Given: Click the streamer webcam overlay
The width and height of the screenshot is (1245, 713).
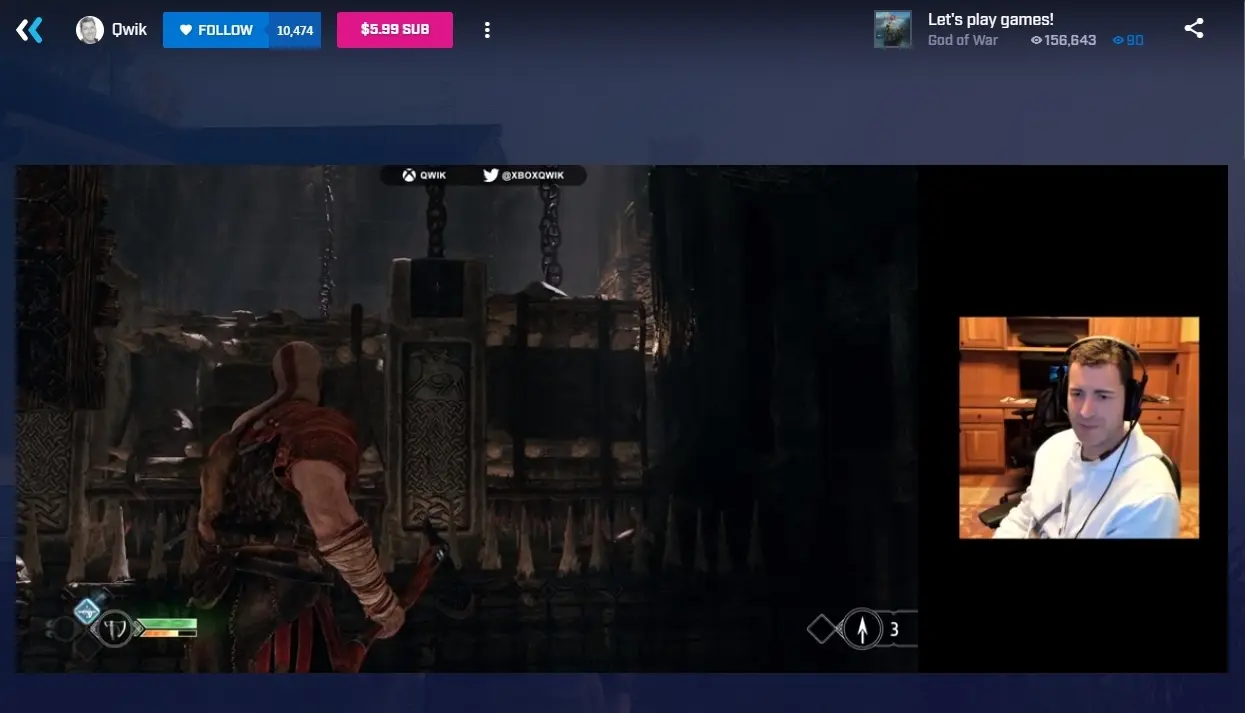Looking at the screenshot, I should point(1079,428).
